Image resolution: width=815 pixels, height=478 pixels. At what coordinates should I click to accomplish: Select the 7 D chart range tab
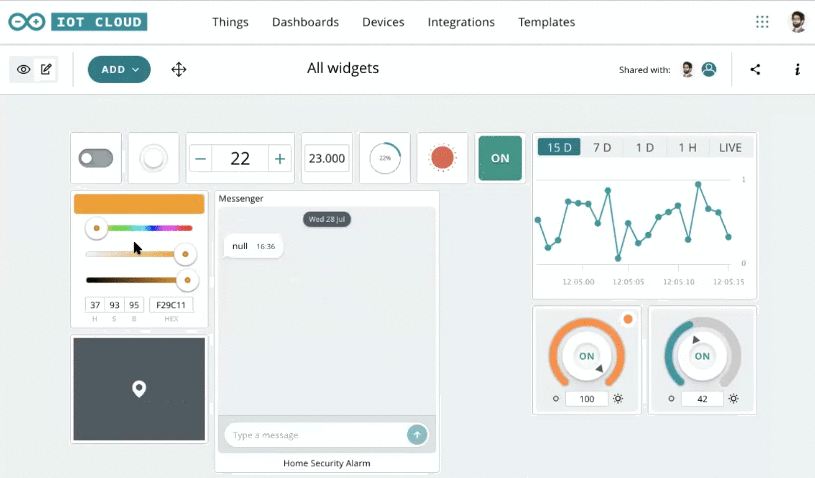coord(602,148)
